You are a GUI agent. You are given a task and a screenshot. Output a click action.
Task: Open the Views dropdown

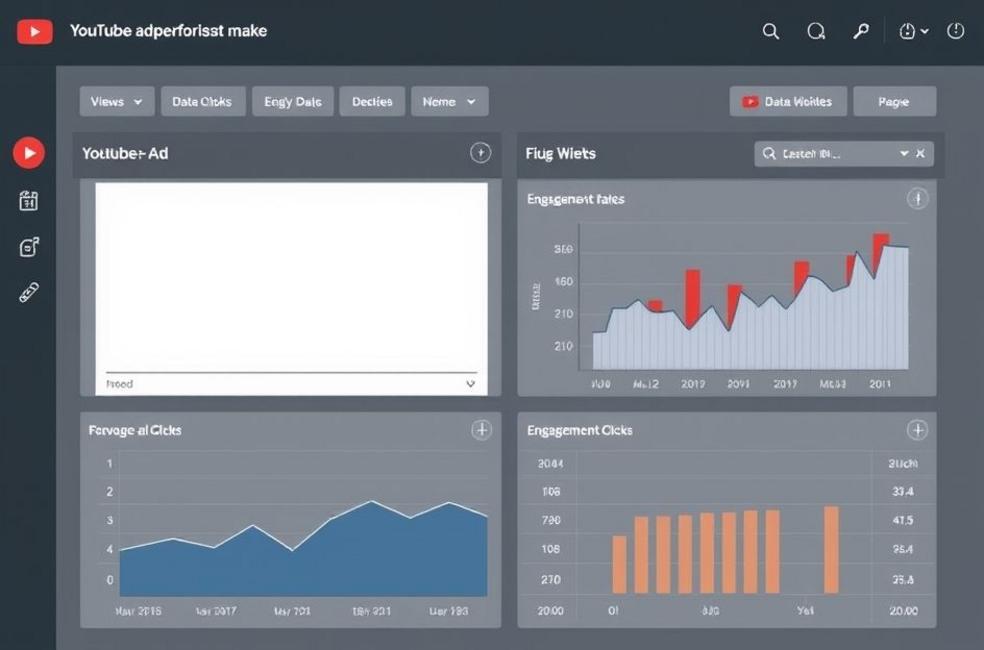pyautogui.click(x=116, y=101)
